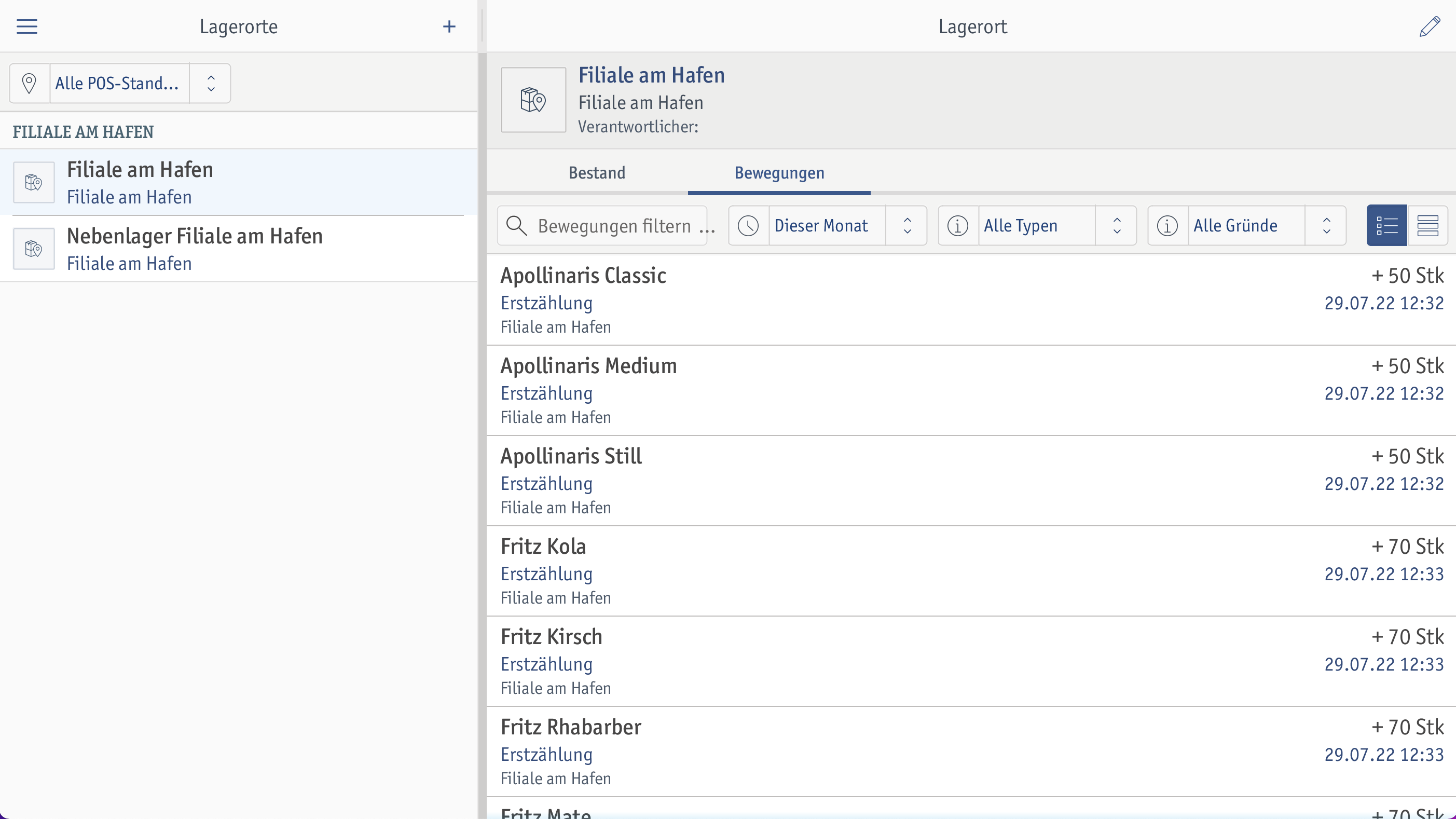Click the magnifier search icon
This screenshot has height=819, width=1456.
pos(516,226)
